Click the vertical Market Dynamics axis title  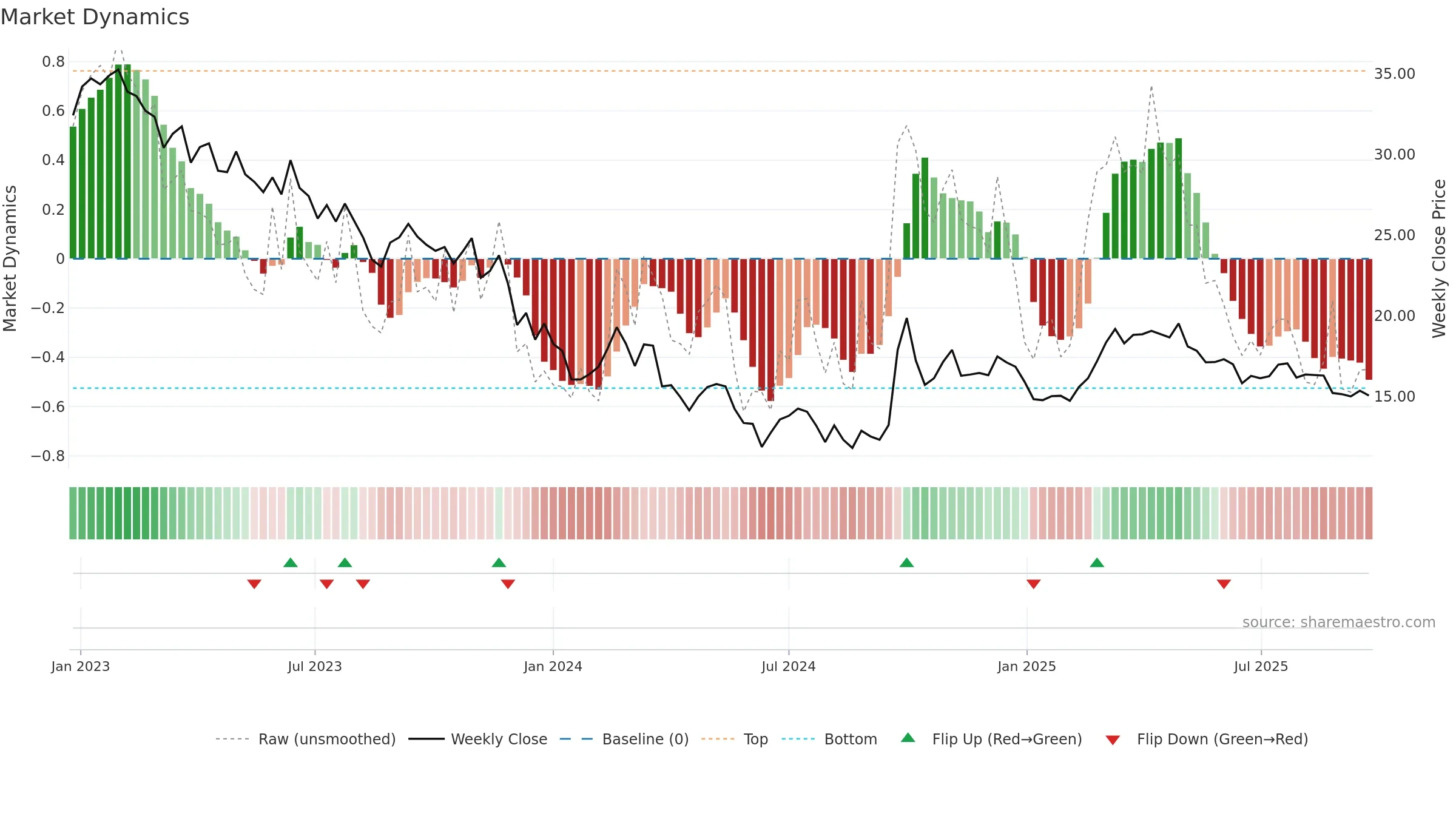tap(10, 258)
